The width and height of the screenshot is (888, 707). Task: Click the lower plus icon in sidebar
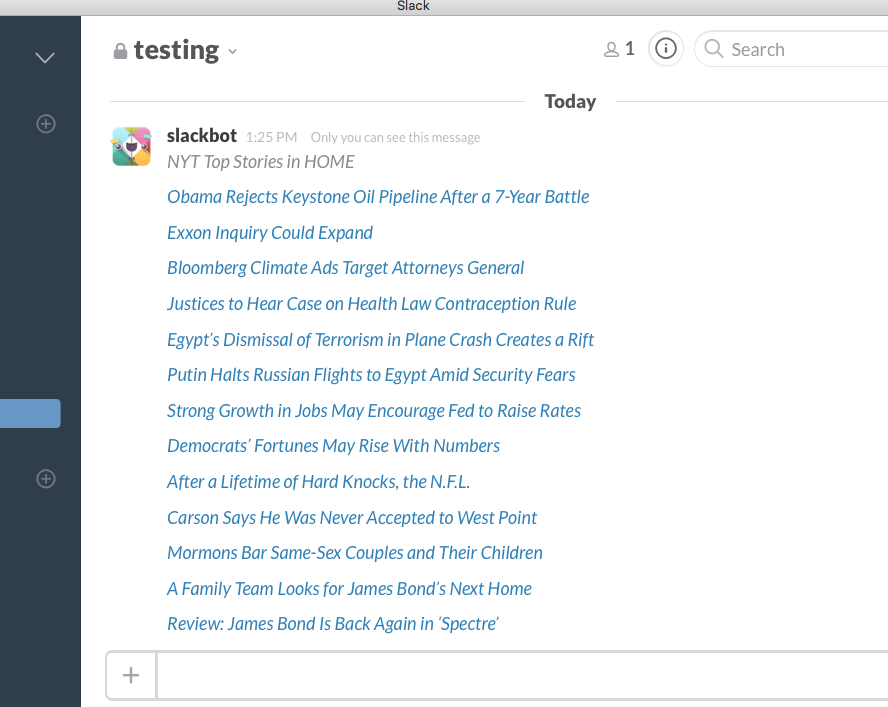(45, 479)
